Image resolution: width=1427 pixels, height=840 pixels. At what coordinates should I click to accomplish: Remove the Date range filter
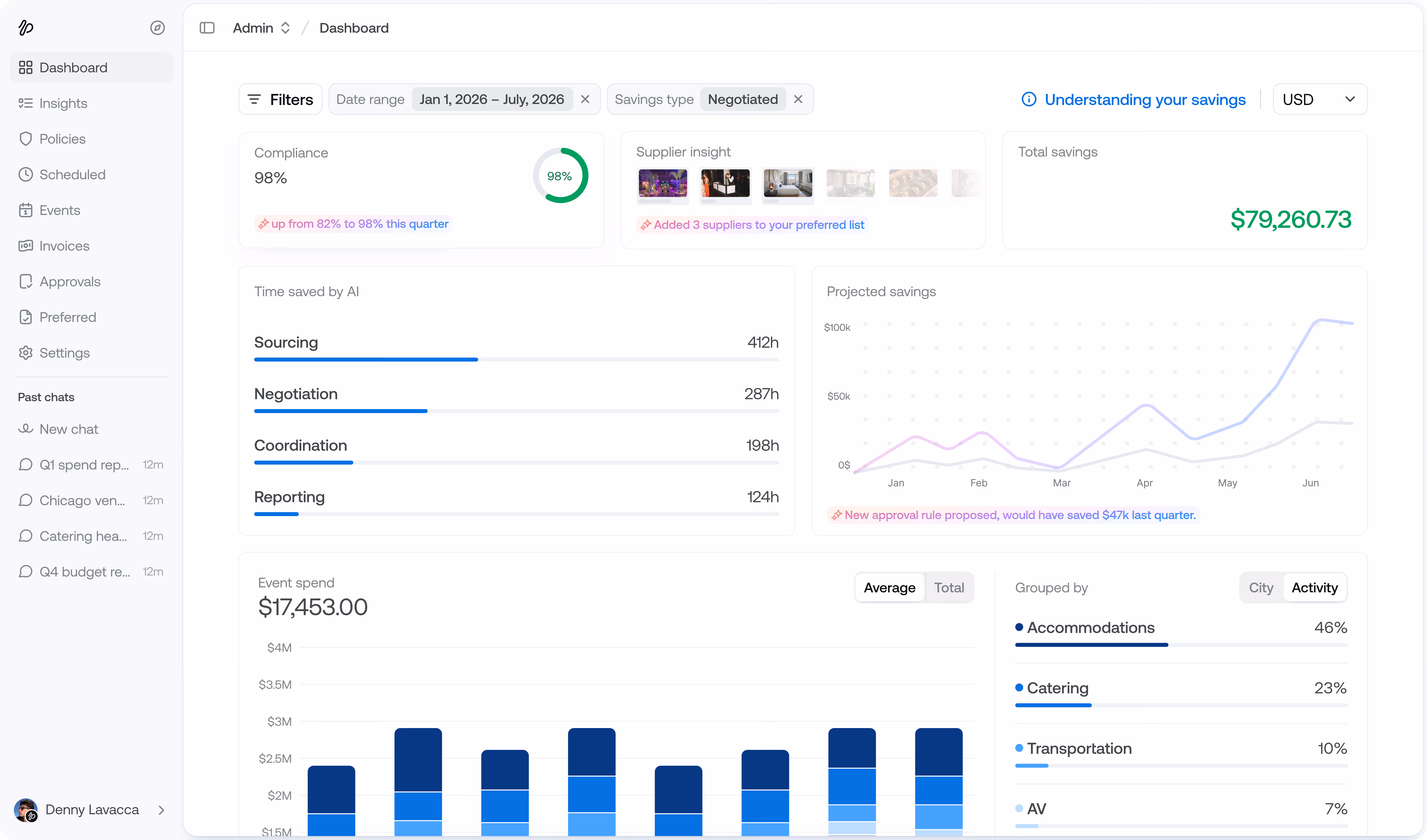click(x=585, y=99)
